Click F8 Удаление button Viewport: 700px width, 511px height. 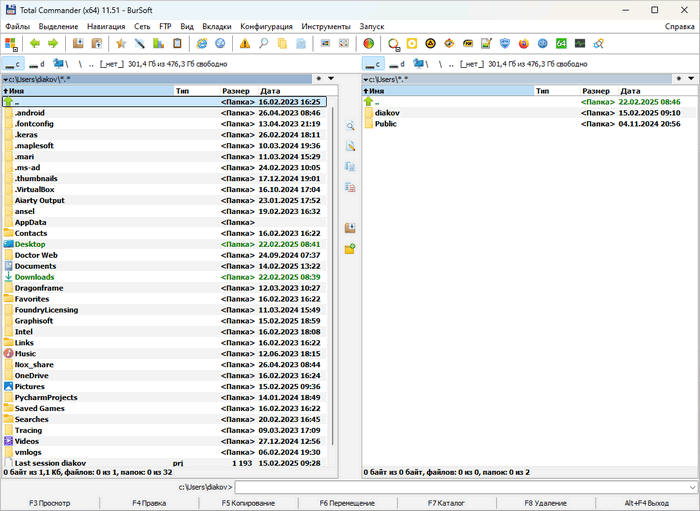pos(546,503)
